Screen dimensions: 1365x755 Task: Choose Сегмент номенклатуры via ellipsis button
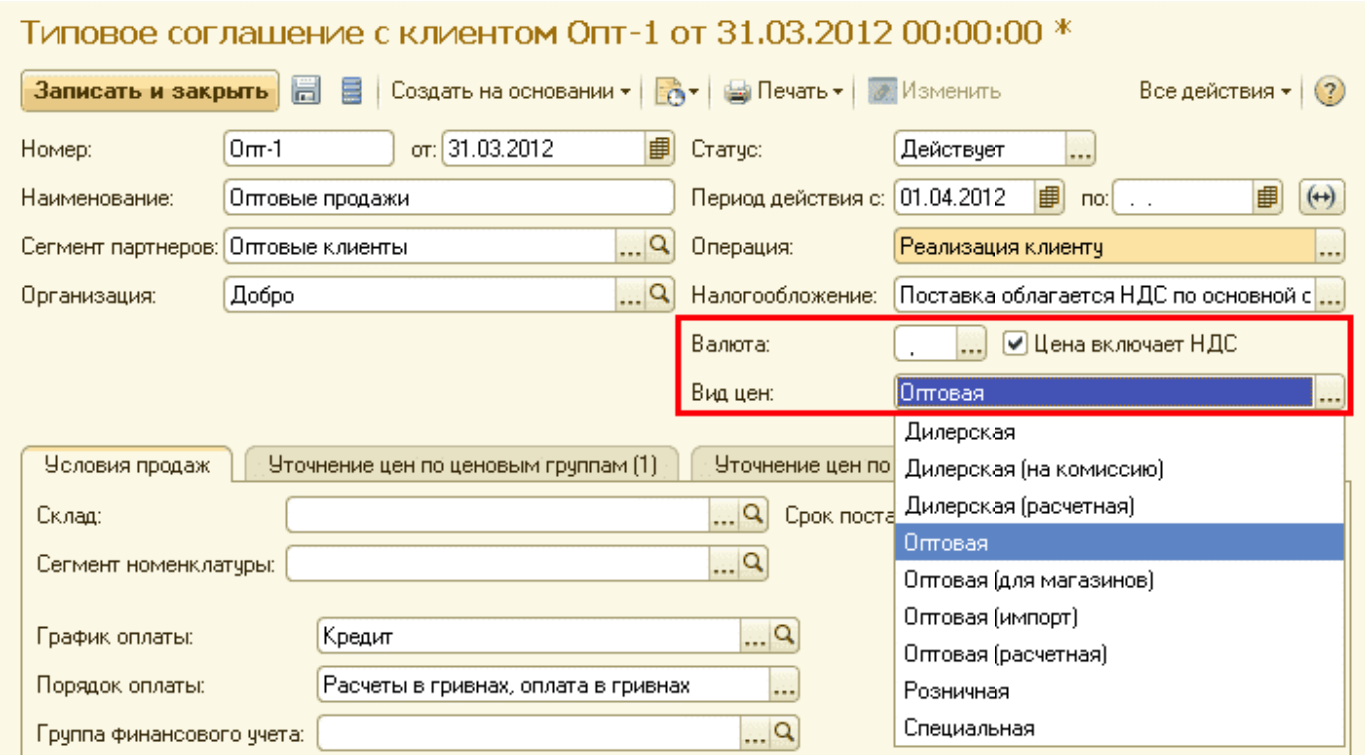(x=724, y=564)
